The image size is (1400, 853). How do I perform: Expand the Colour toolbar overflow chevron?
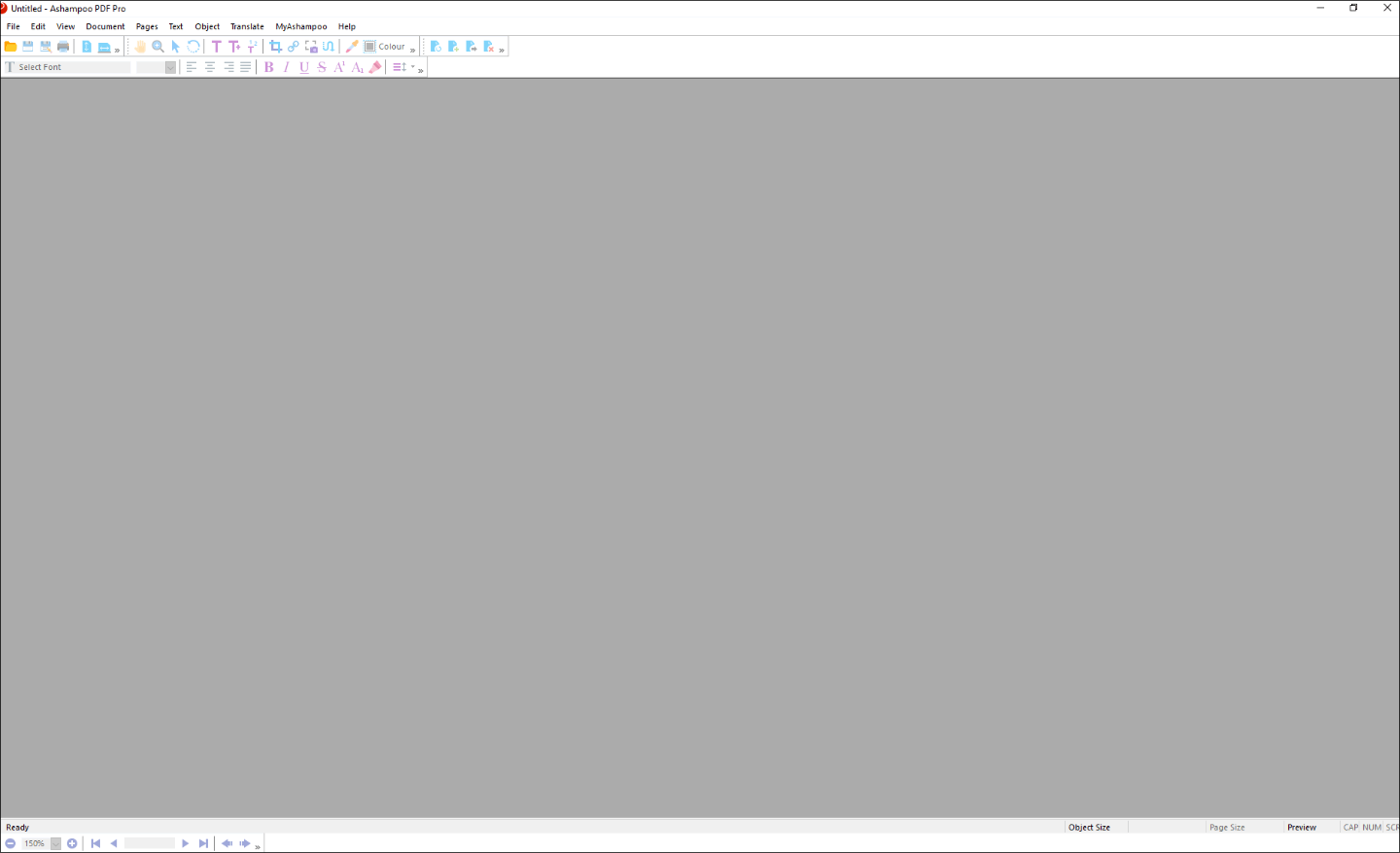tap(413, 50)
